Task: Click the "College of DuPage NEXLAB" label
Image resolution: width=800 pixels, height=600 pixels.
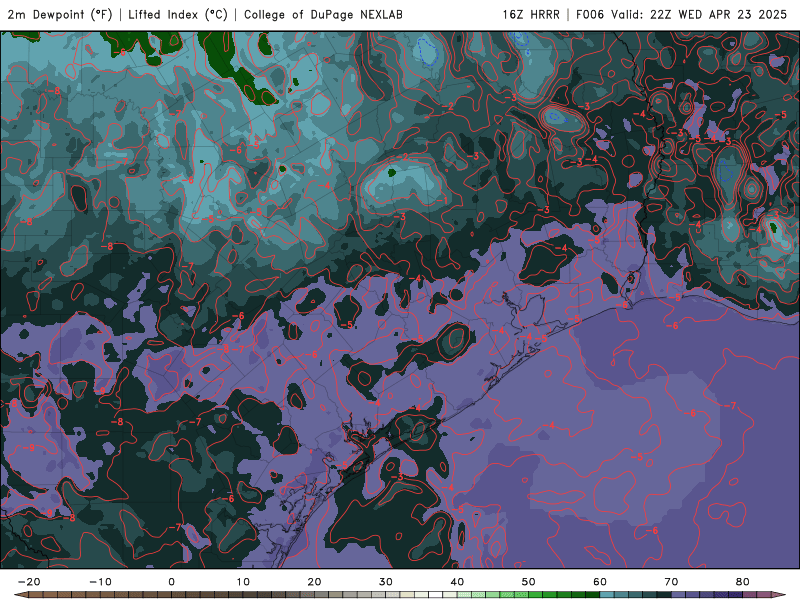Action: tap(323, 14)
